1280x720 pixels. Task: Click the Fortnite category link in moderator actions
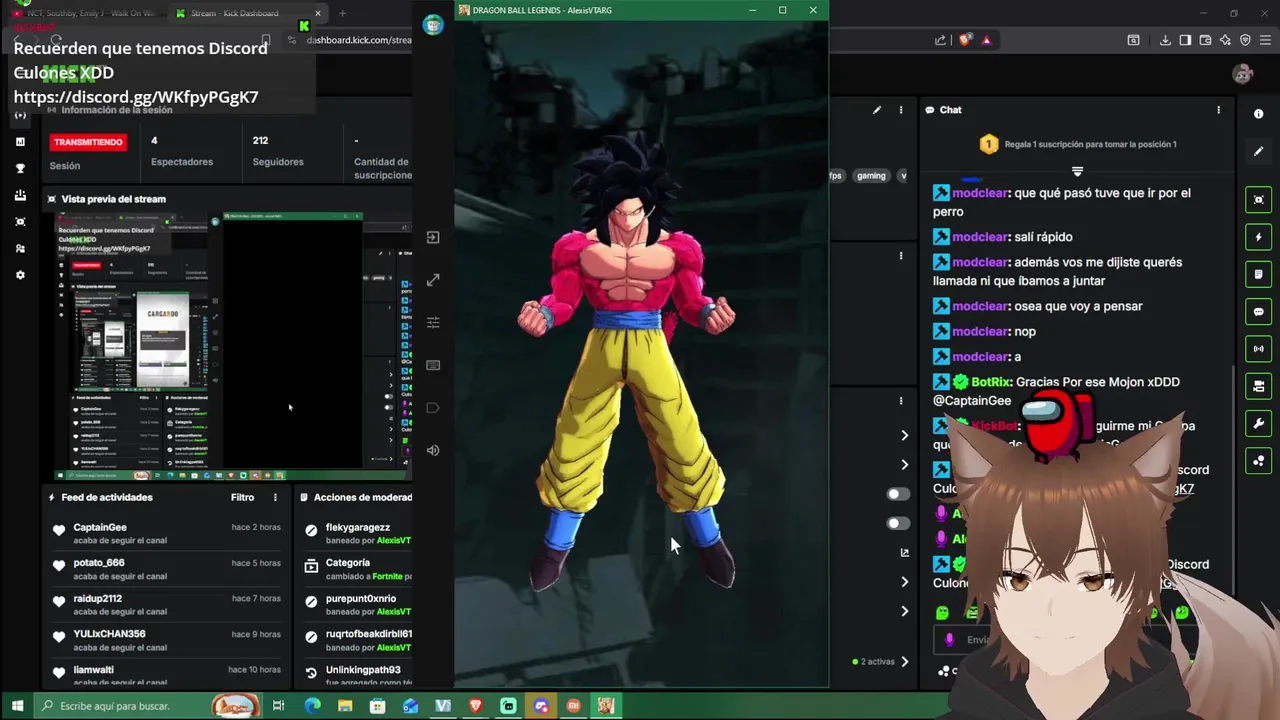click(x=388, y=576)
